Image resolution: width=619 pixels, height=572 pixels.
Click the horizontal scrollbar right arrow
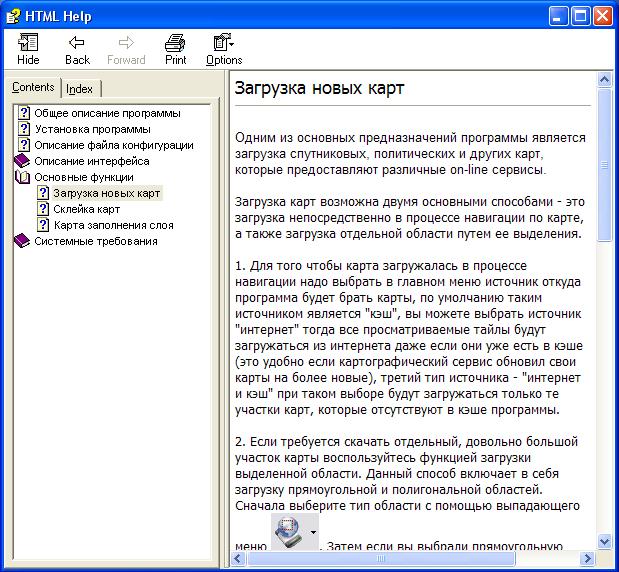click(x=587, y=558)
